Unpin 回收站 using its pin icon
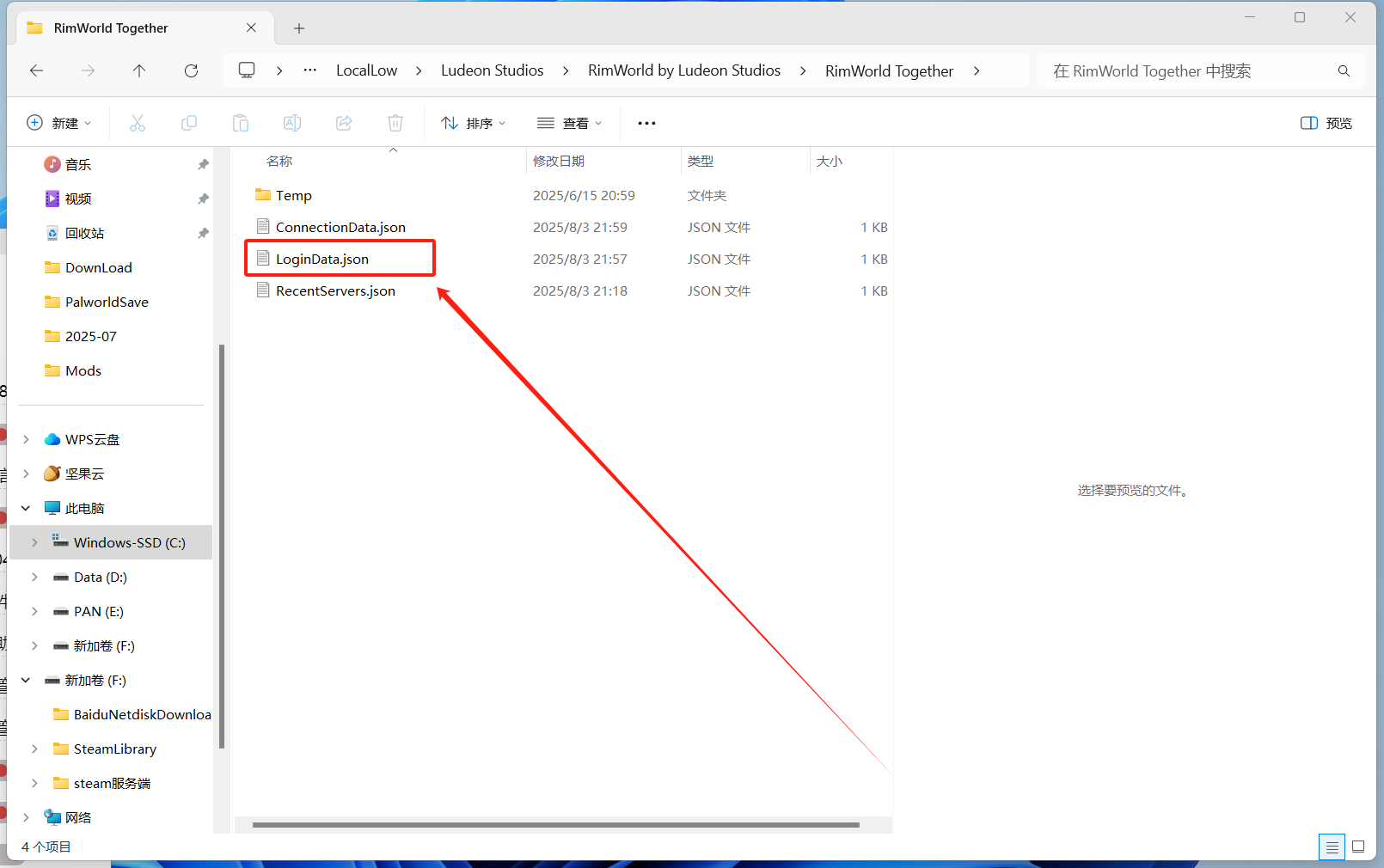The width and height of the screenshot is (1384, 868). pyautogui.click(x=203, y=233)
